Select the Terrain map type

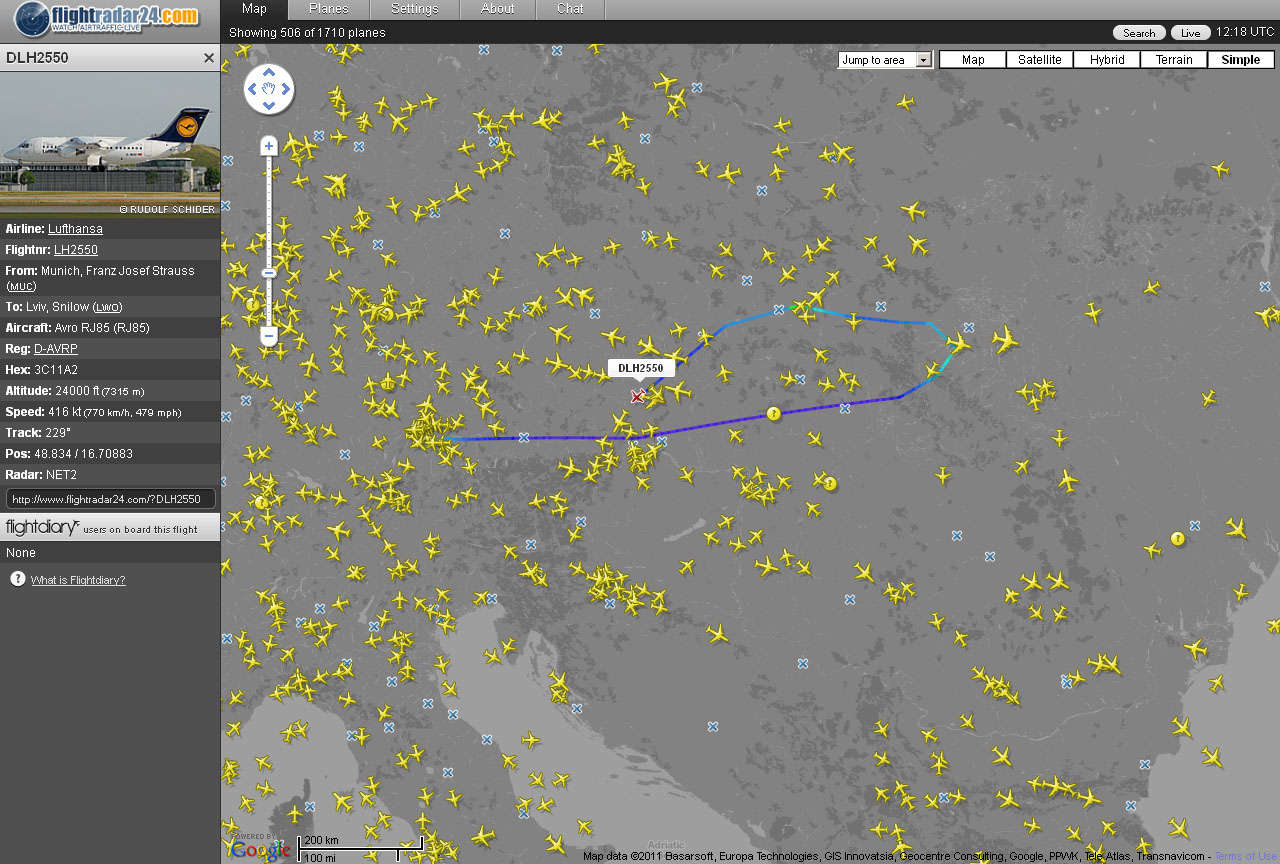coord(1174,60)
